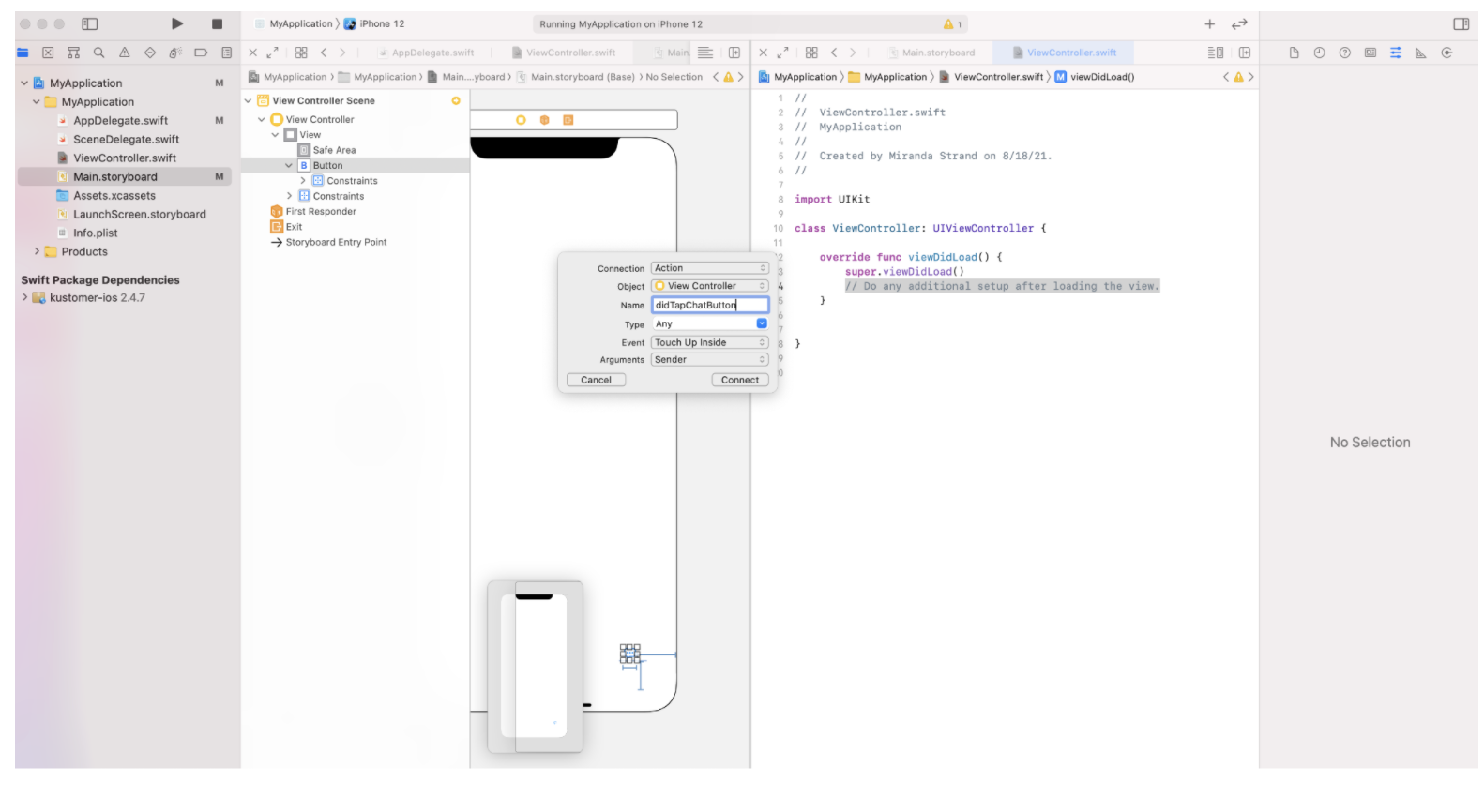Select Info.plist in project navigator
The image size is (1484, 812).
[96, 233]
